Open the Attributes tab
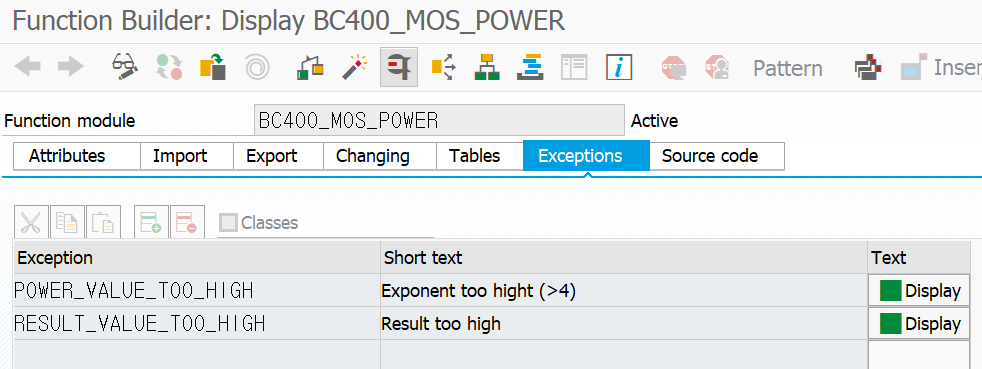 click(x=77, y=156)
